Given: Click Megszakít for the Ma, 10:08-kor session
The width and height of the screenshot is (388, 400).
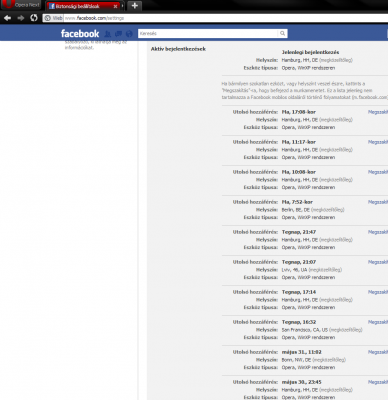Looking at the screenshot, I should click(378, 172).
